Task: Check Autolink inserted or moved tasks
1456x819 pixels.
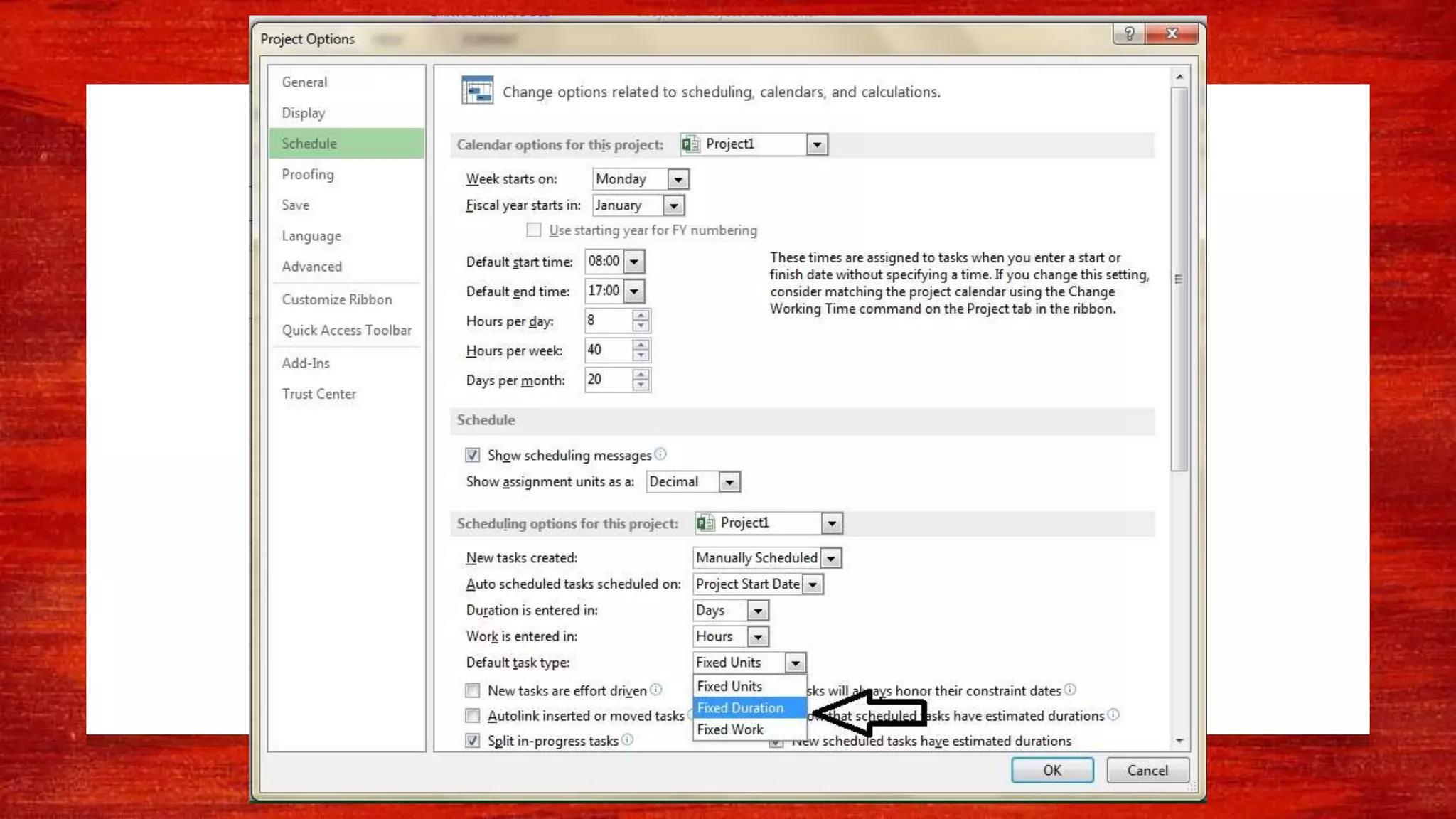Action: (x=473, y=716)
